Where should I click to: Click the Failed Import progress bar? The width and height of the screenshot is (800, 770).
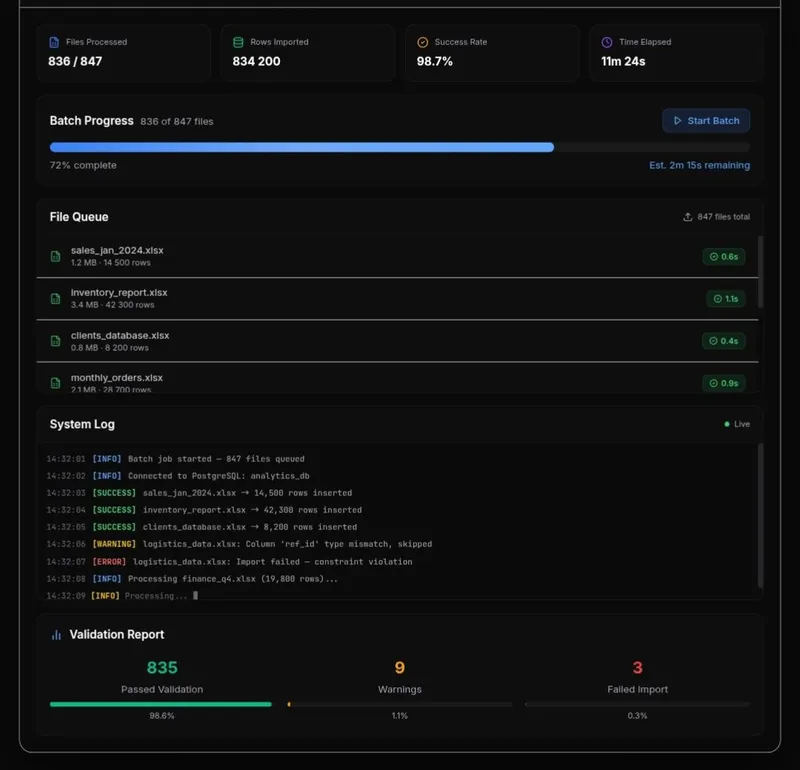(x=637, y=704)
